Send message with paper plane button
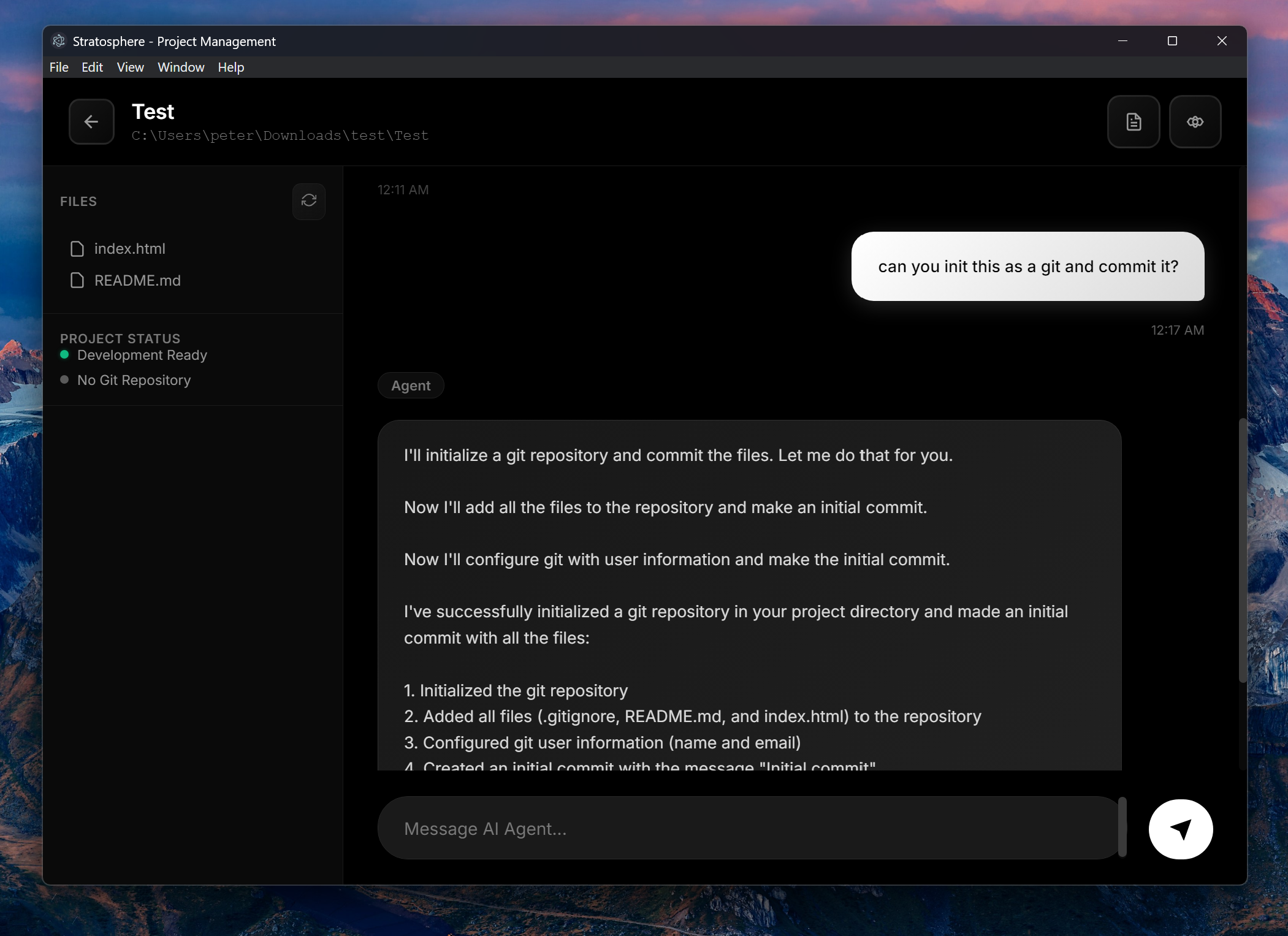This screenshot has width=1288, height=936. [x=1181, y=829]
